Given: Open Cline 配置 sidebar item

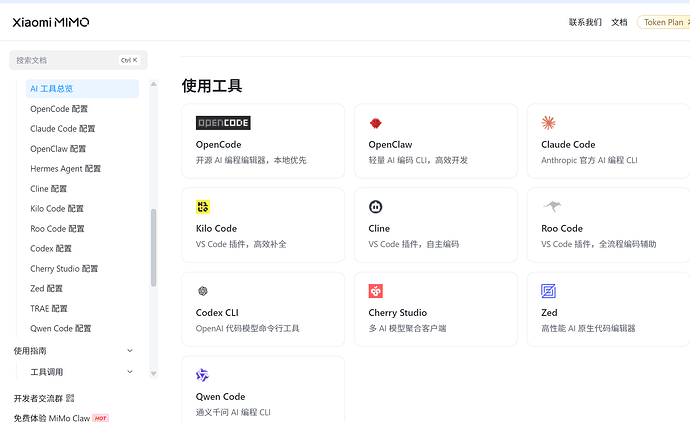Looking at the screenshot, I should tap(48, 188).
